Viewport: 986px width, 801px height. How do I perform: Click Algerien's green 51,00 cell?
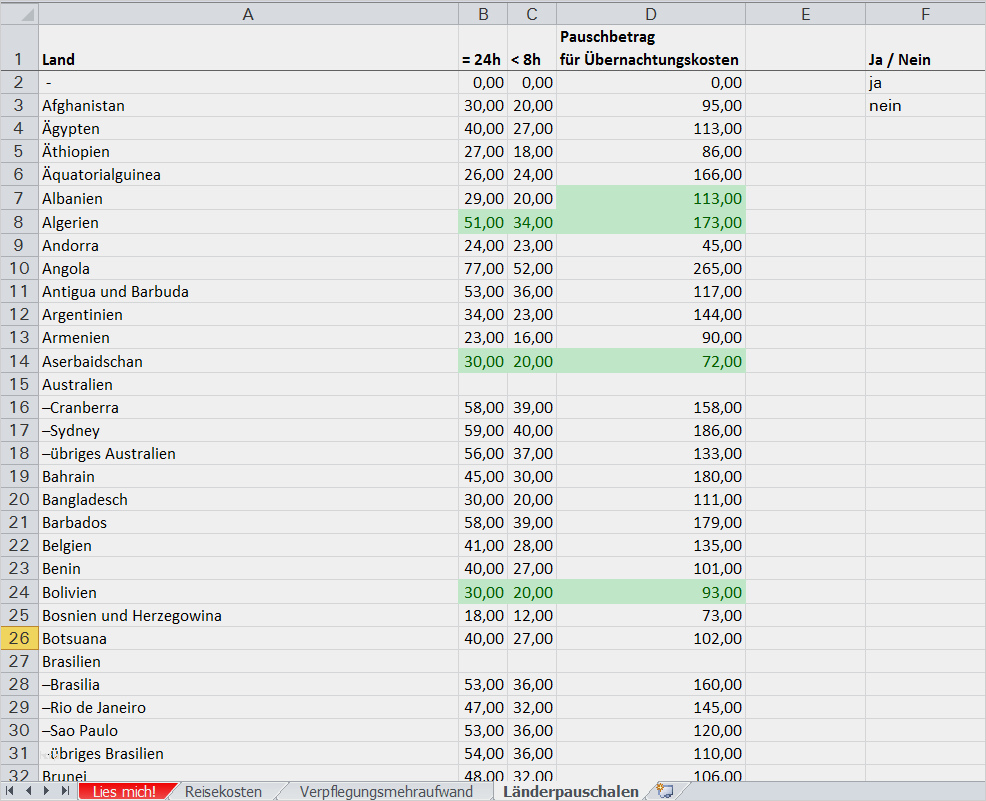483,222
